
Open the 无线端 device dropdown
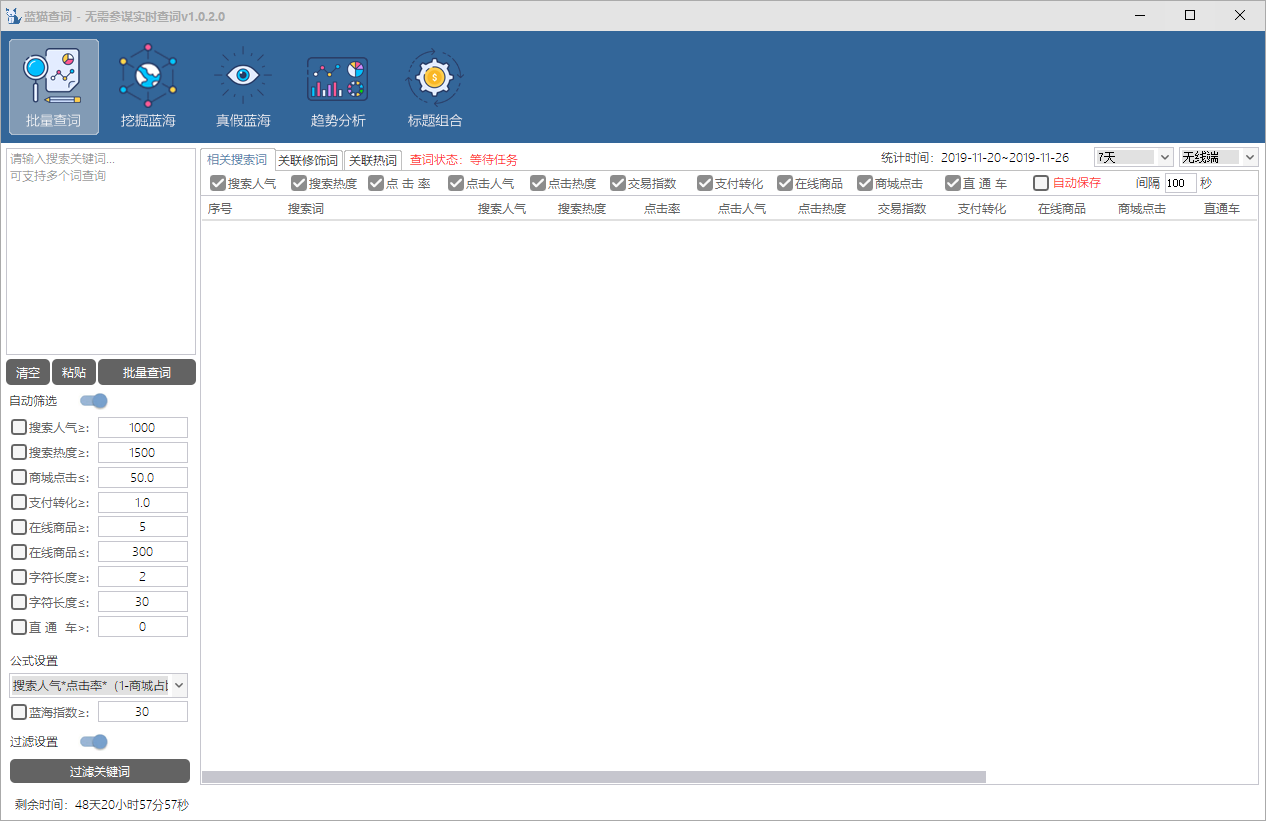pos(1218,157)
